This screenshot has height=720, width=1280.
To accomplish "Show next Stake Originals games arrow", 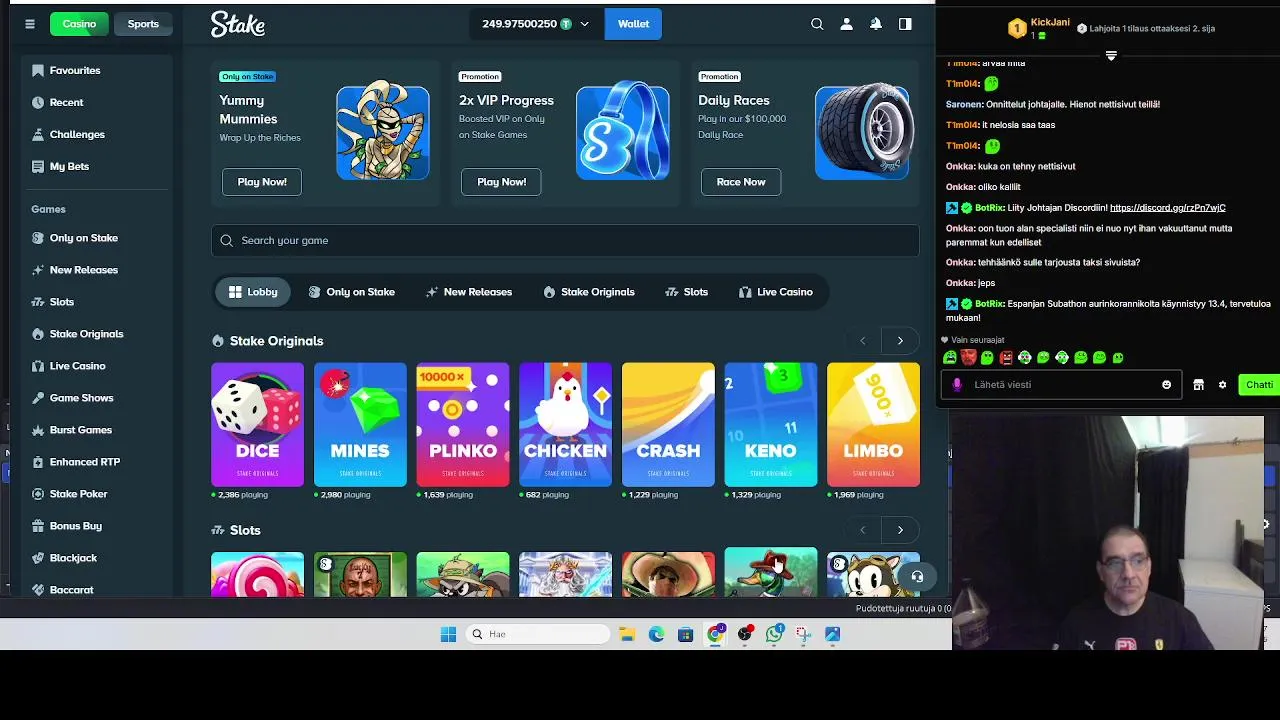I will pos(900,341).
